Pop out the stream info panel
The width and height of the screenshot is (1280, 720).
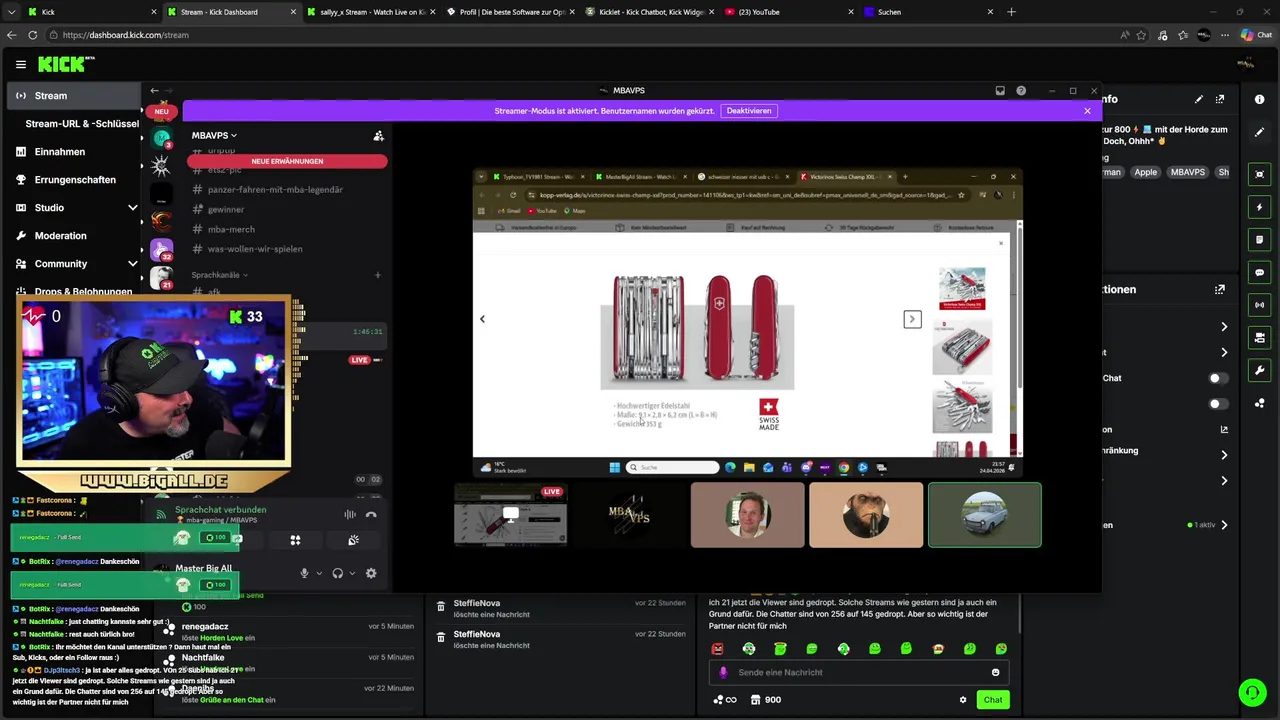[x=1220, y=99]
